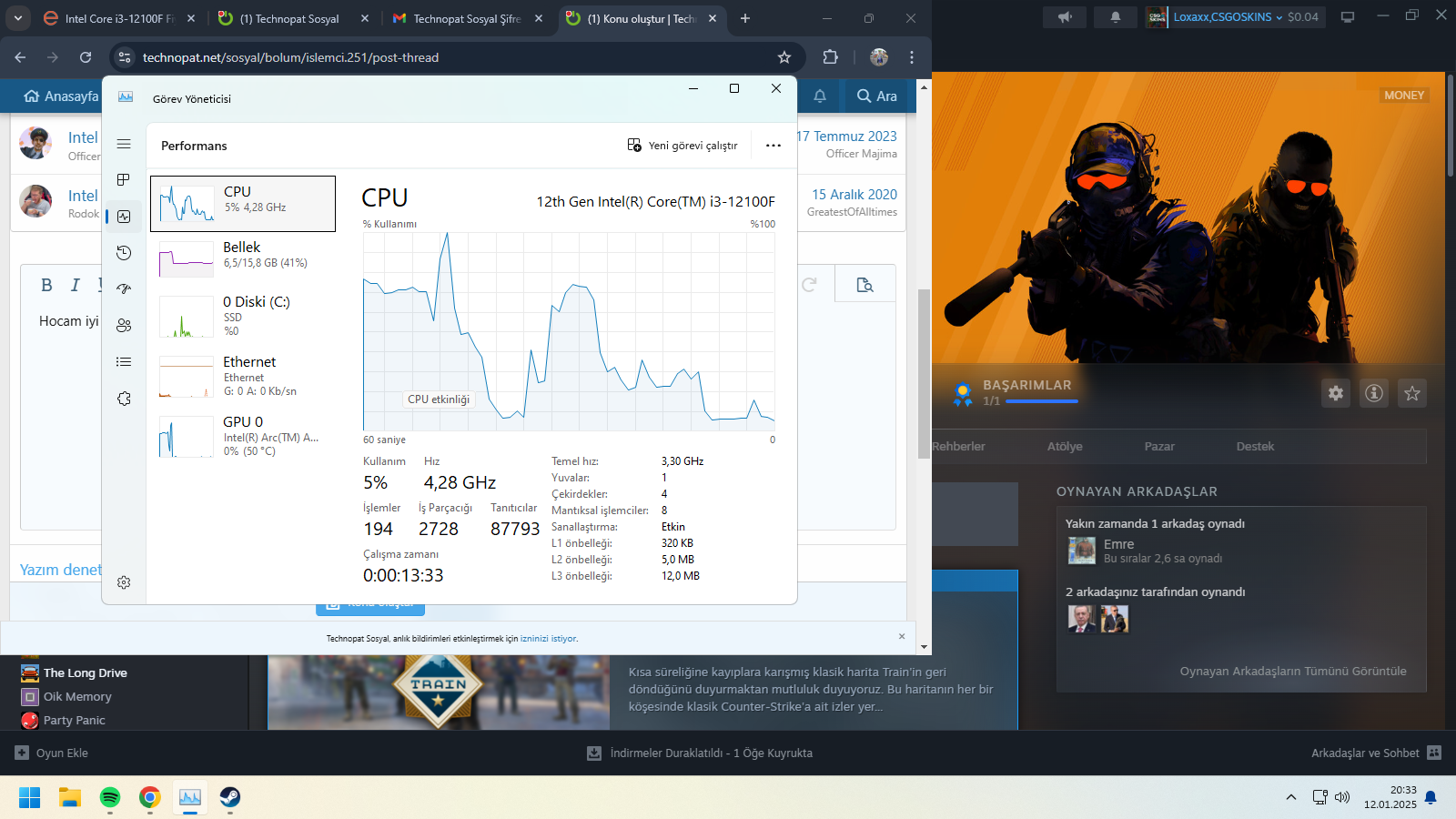The image size is (1456, 819).
Task: Open the Task Manager navigation hamburger menu
Action: [124, 144]
